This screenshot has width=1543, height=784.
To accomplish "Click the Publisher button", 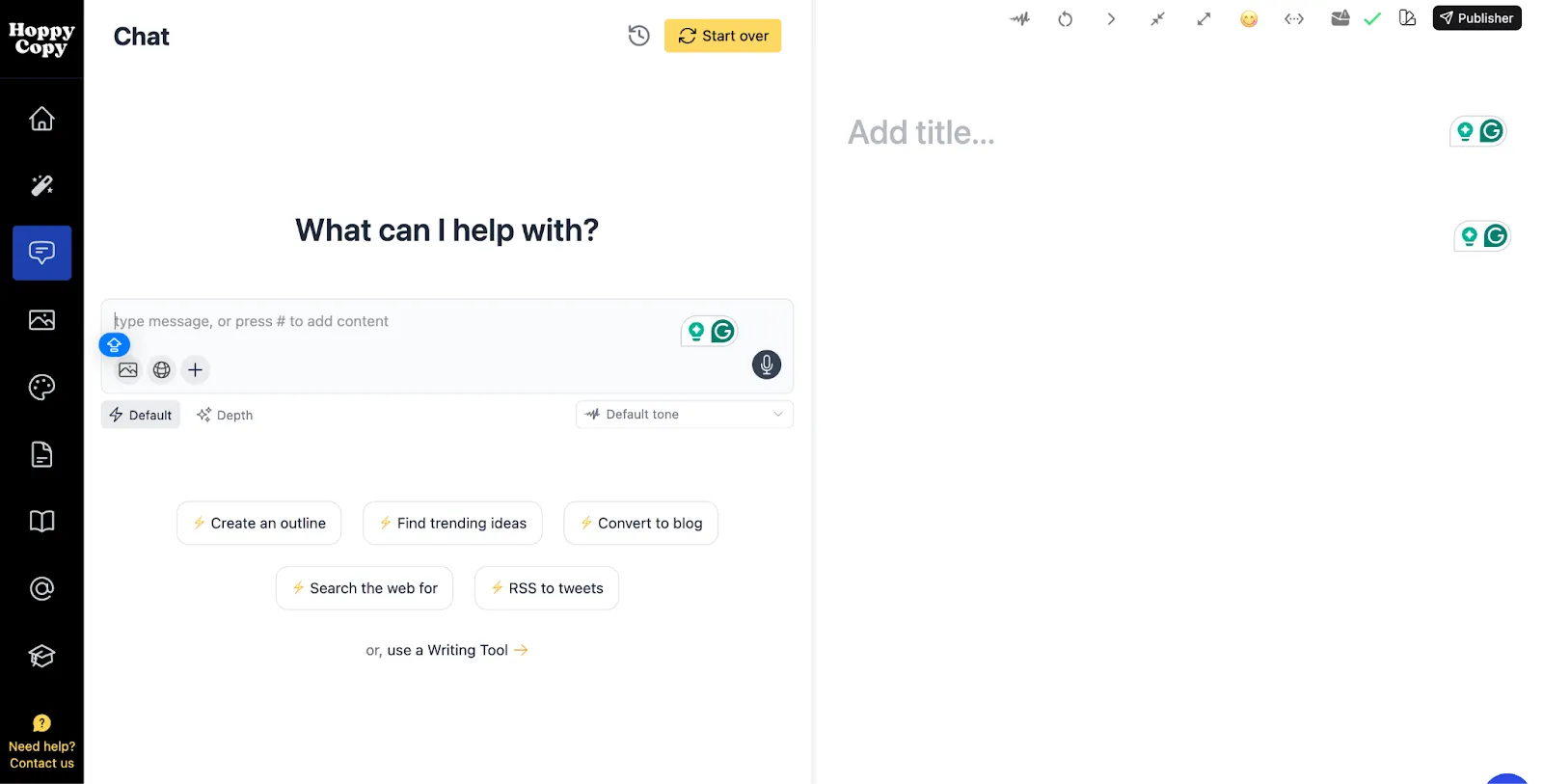I will point(1477,18).
